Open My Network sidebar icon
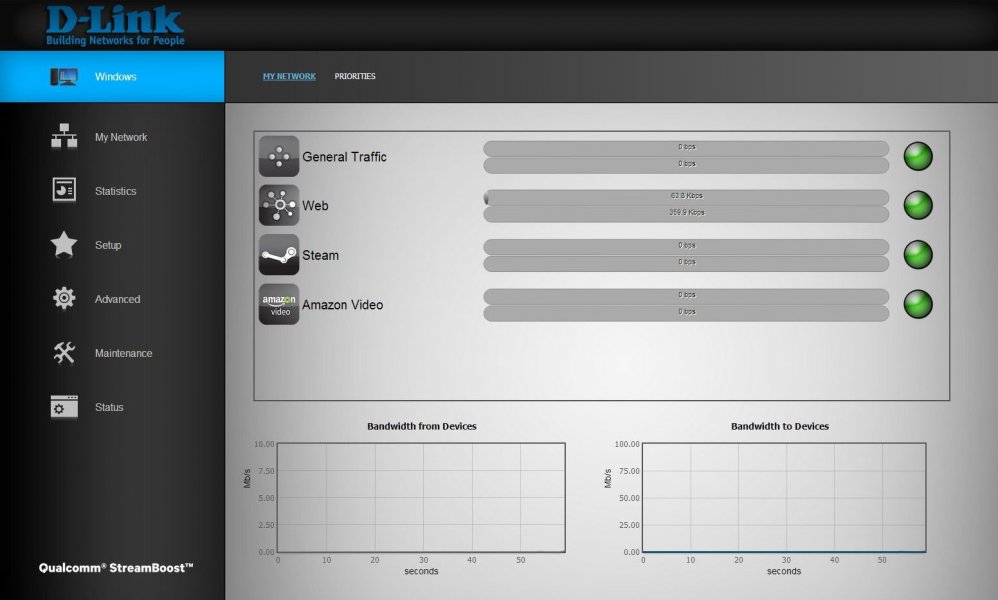 click(x=64, y=136)
